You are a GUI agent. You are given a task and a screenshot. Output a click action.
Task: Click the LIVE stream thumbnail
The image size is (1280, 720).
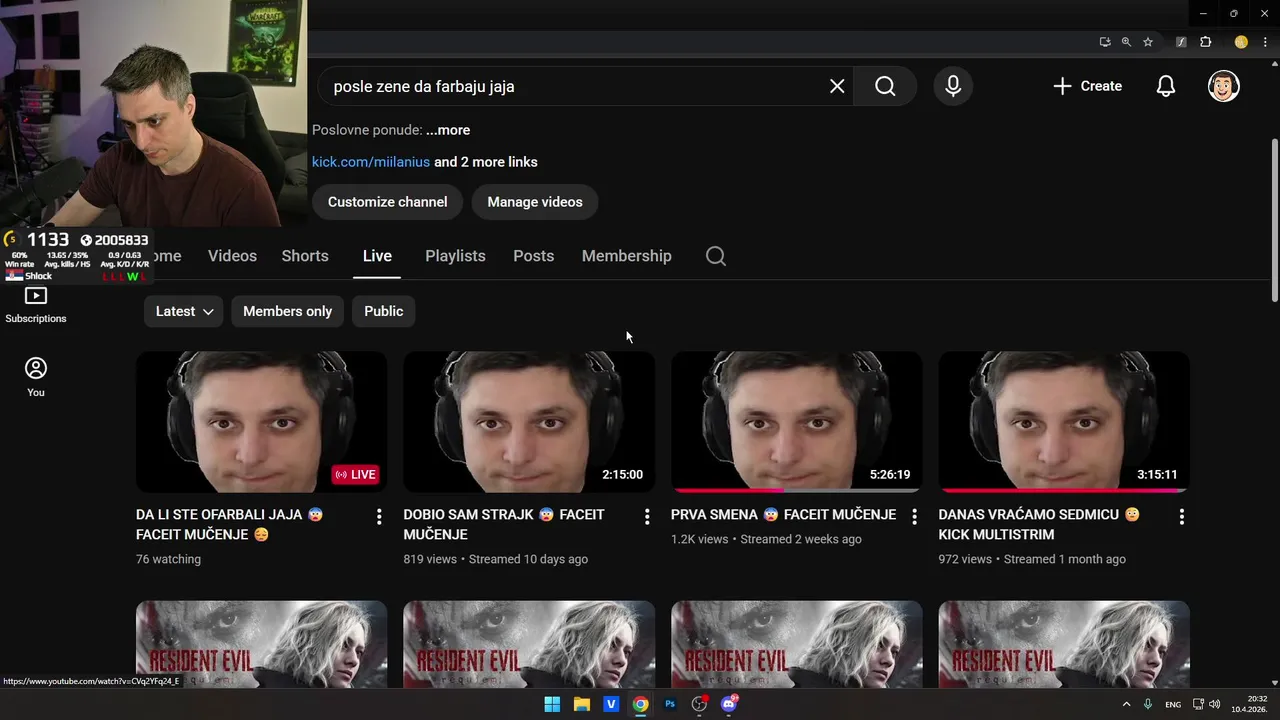[261, 422]
